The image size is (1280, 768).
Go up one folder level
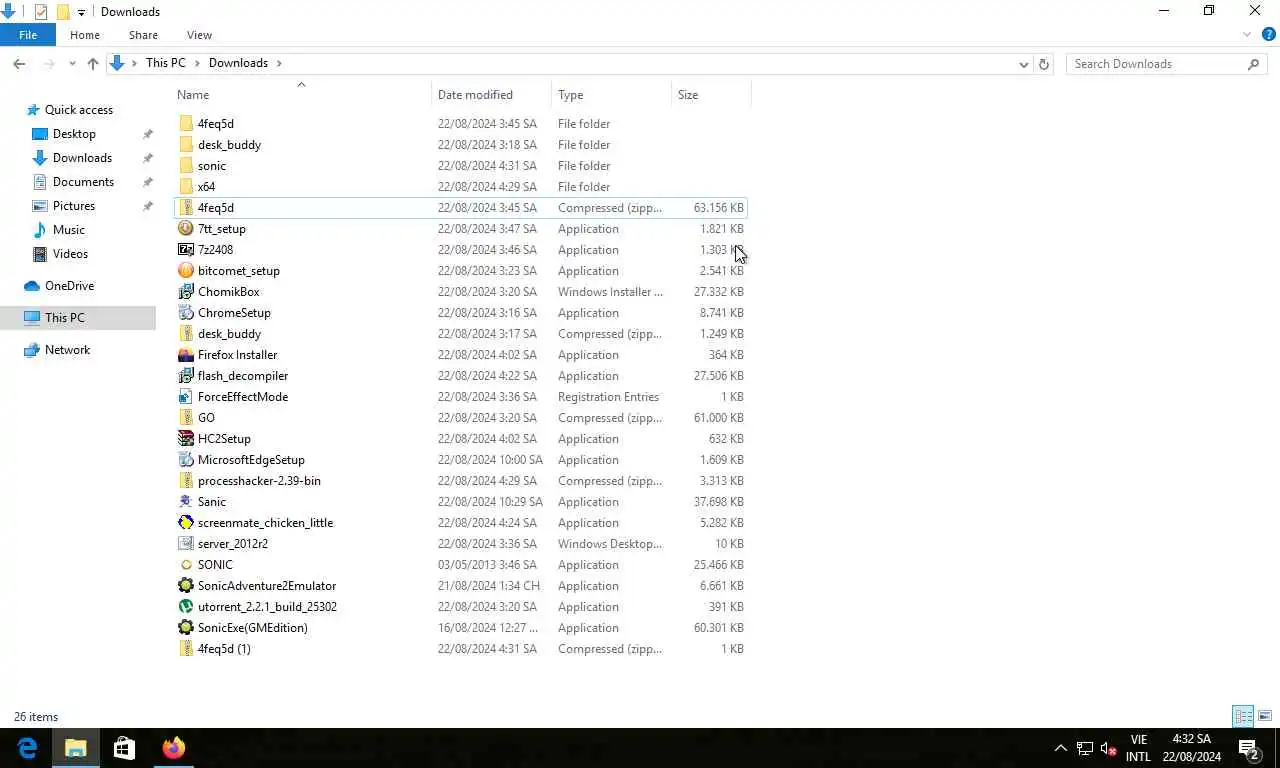(93, 64)
